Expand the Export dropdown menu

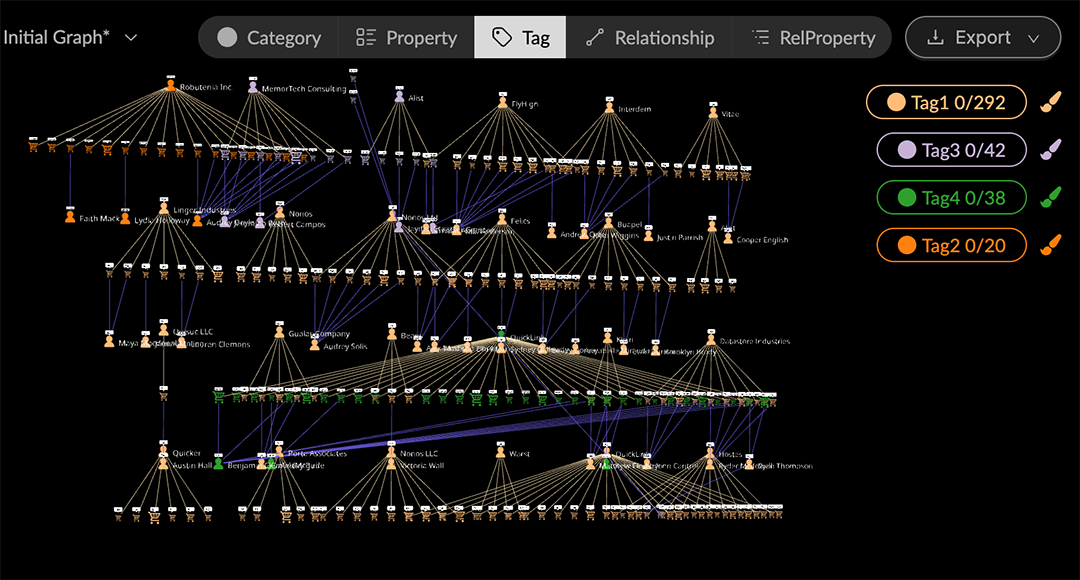pos(982,38)
